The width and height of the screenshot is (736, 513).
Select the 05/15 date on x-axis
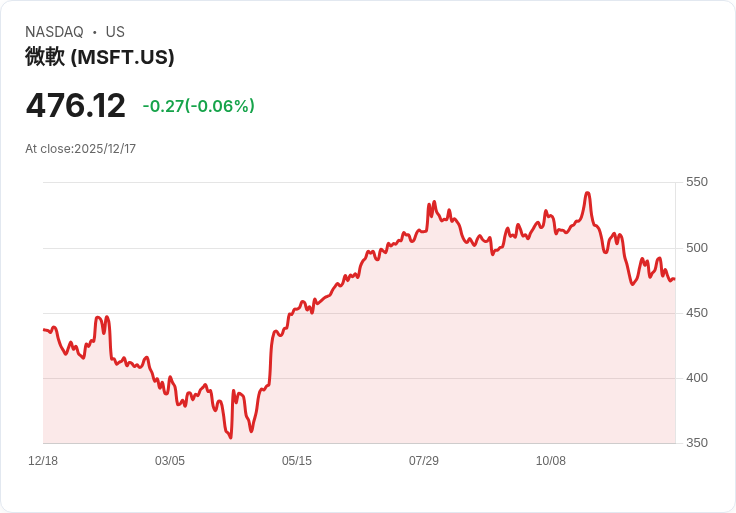(297, 461)
